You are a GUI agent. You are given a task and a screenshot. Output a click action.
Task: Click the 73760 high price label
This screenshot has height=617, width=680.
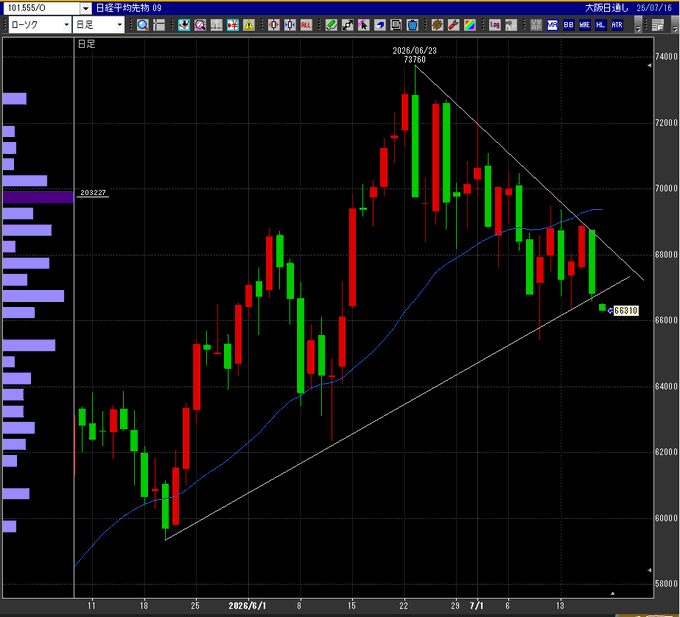(x=415, y=59)
